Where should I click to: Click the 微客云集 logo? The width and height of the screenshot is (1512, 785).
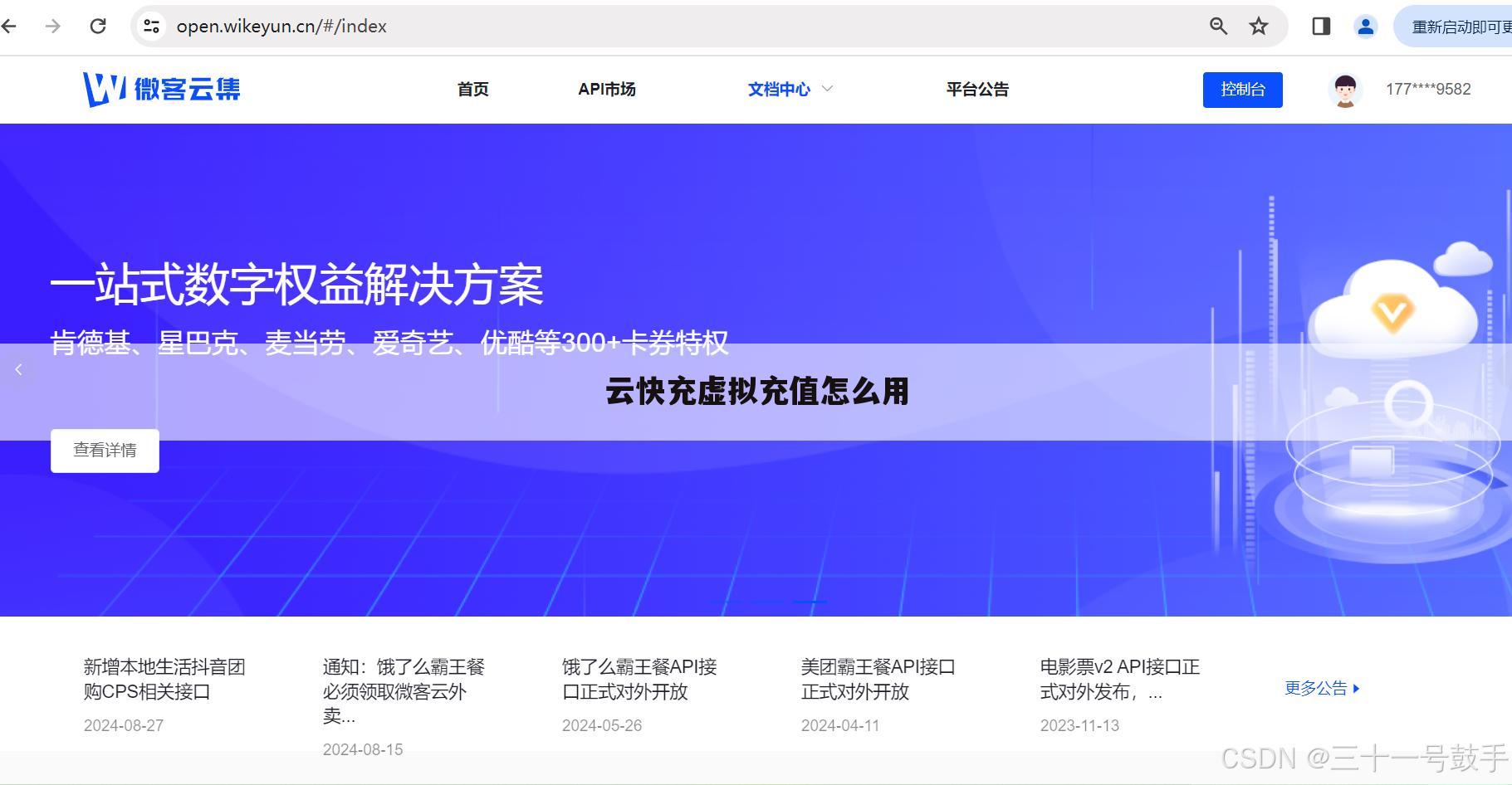[x=162, y=89]
